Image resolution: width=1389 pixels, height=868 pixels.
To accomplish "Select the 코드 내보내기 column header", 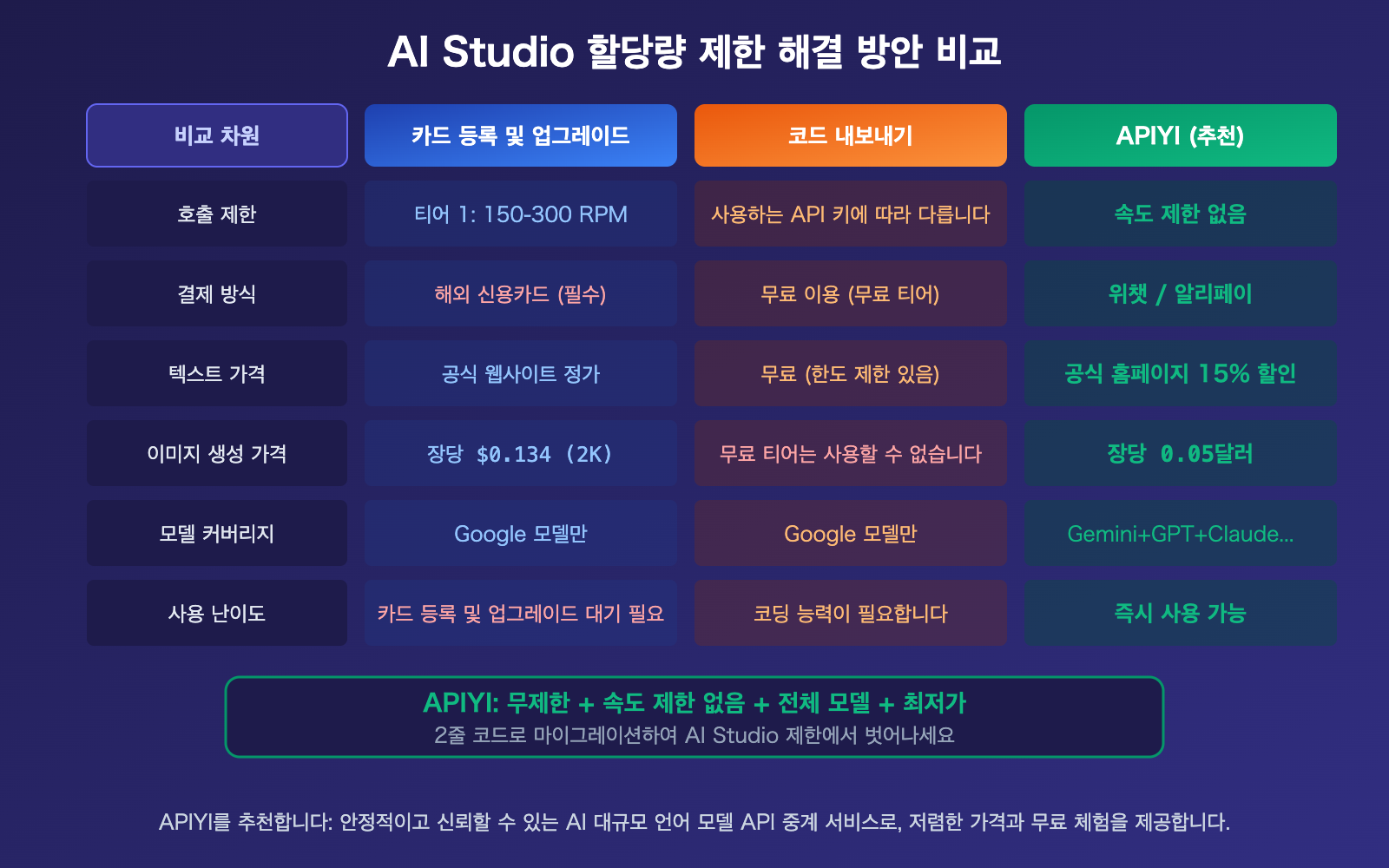I will [850, 135].
